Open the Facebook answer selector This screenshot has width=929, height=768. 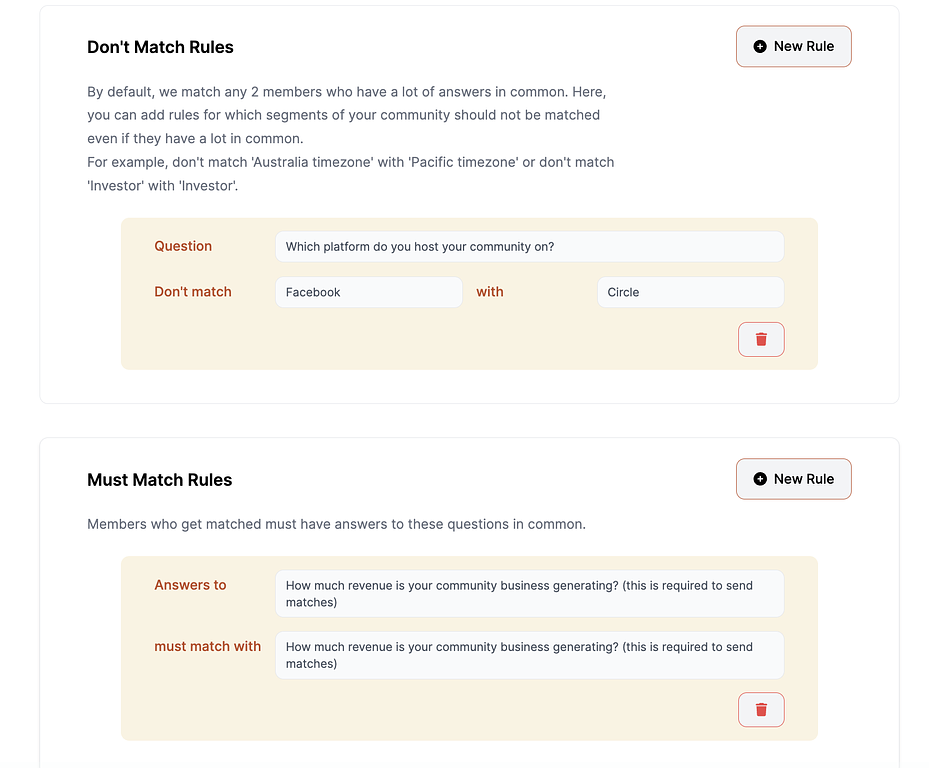tap(369, 292)
